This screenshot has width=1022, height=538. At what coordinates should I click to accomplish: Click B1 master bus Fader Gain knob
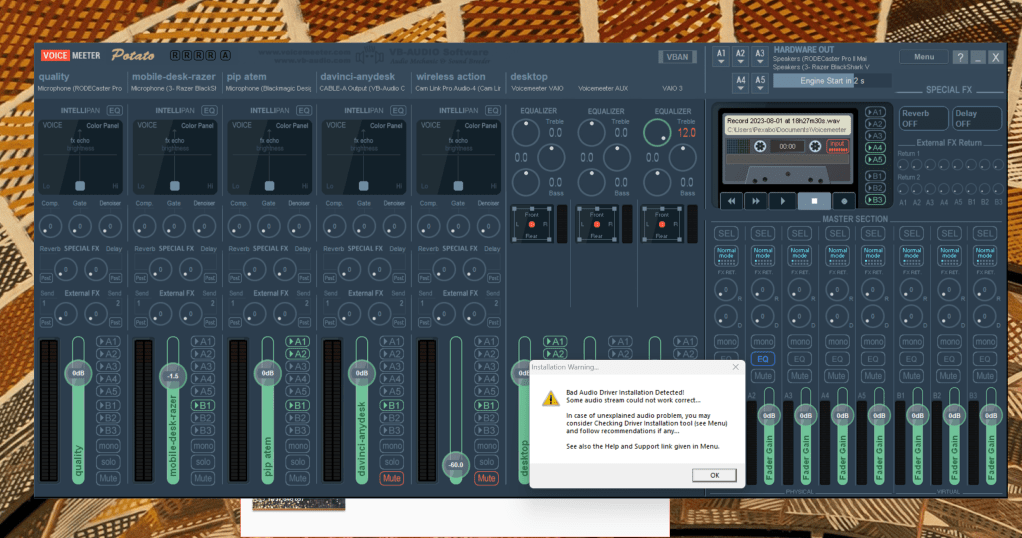[918, 415]
